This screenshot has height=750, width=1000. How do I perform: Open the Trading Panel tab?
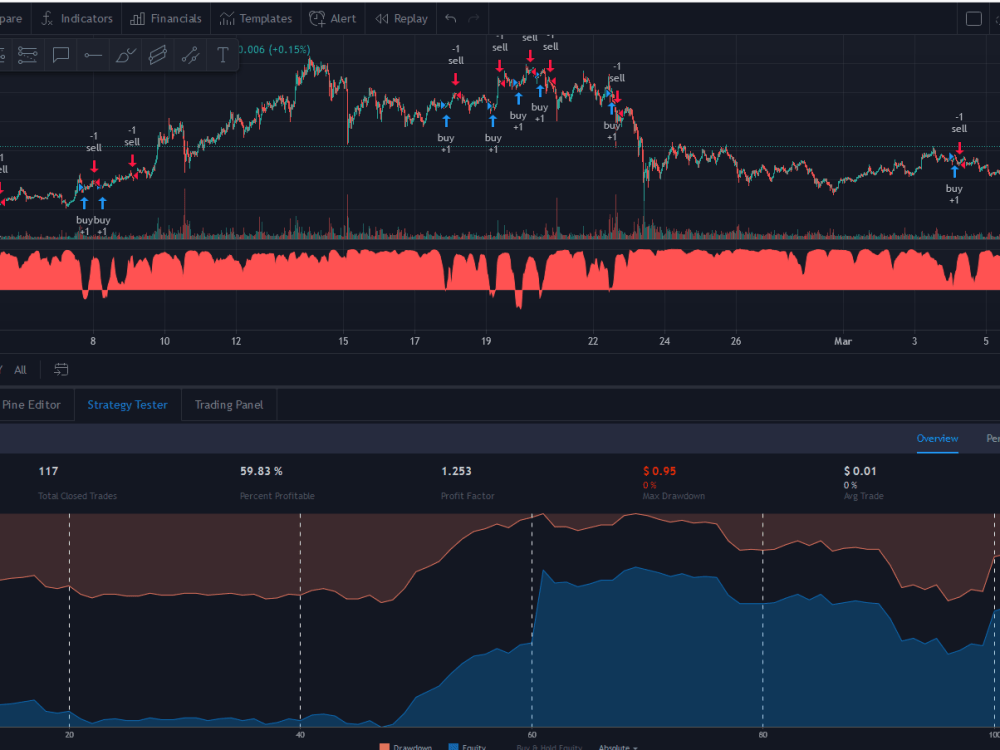[228, 404]
